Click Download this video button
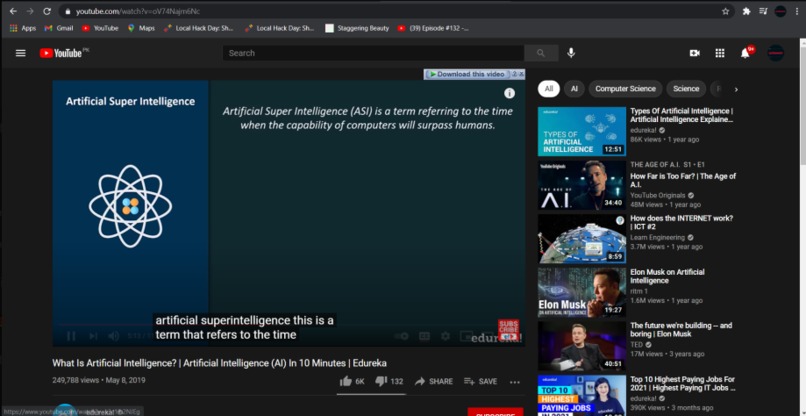The height and width of the screenshot is (416, 806). 467,74
